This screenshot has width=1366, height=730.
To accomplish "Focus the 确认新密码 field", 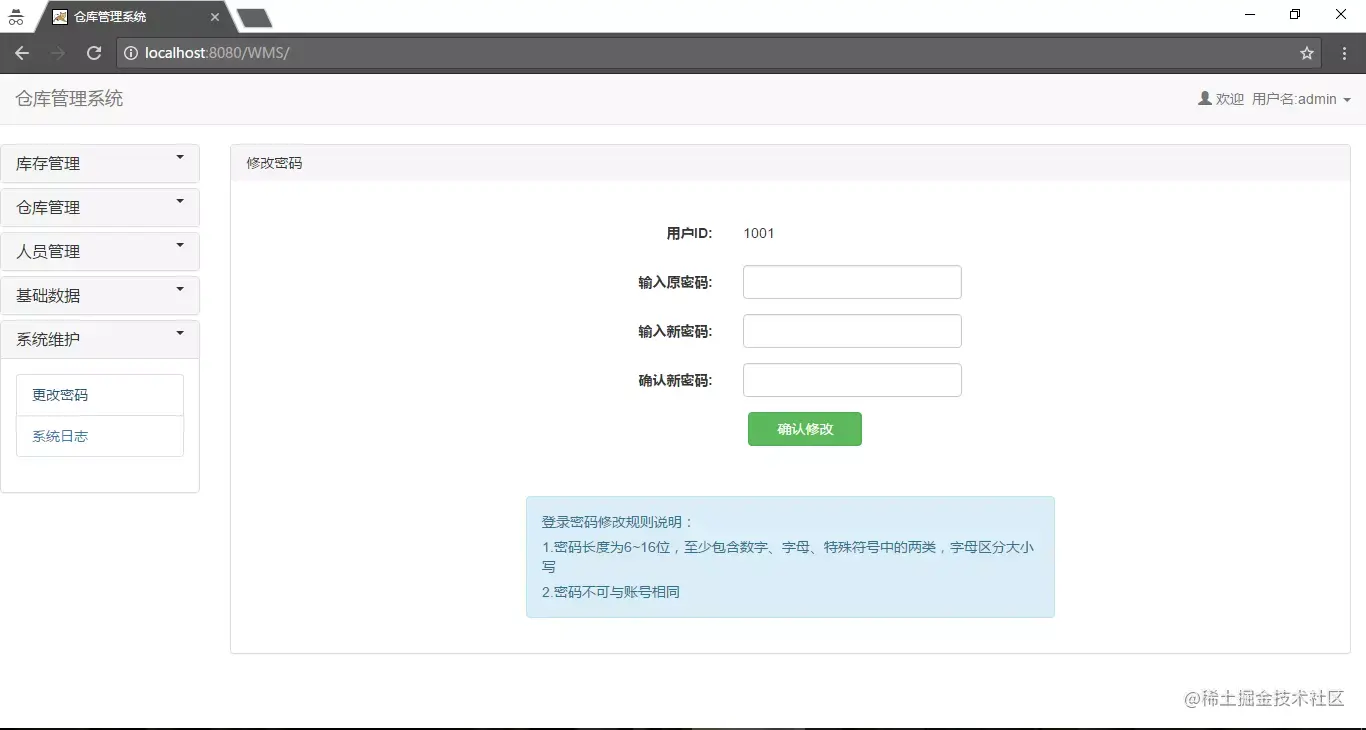I will pyautogui.click(x=852, y=380).
